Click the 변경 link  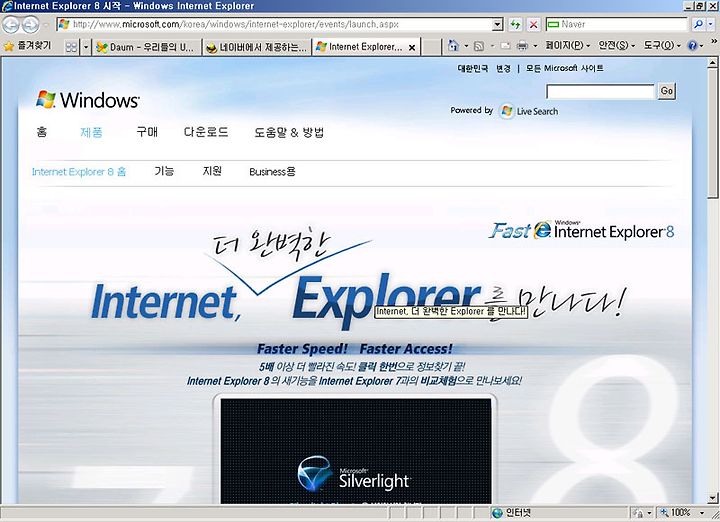pyautogui.click(x=503, y=68)
